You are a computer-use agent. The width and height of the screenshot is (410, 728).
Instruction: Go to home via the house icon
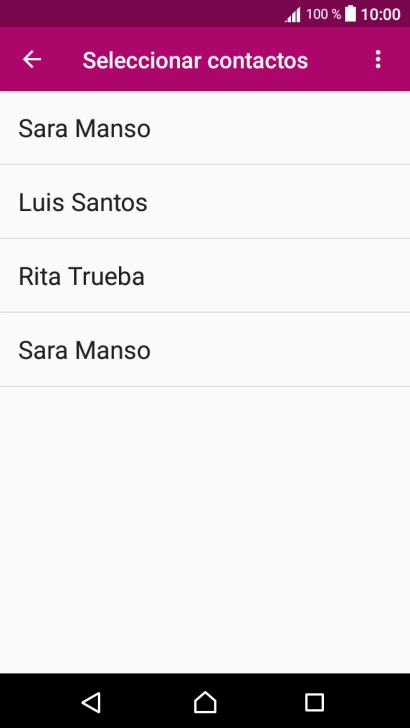pyautogui.click(x=205, y=702)
